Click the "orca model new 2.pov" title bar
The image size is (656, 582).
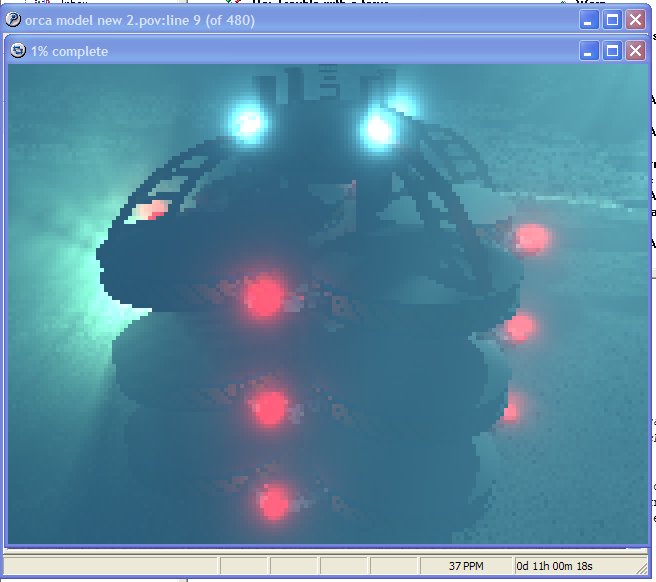(300, 19)
